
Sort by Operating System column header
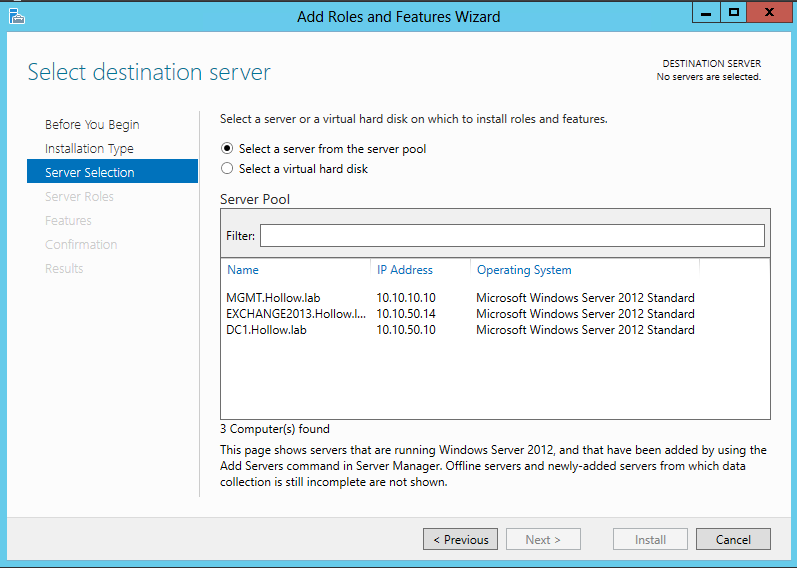coord(524,270)
